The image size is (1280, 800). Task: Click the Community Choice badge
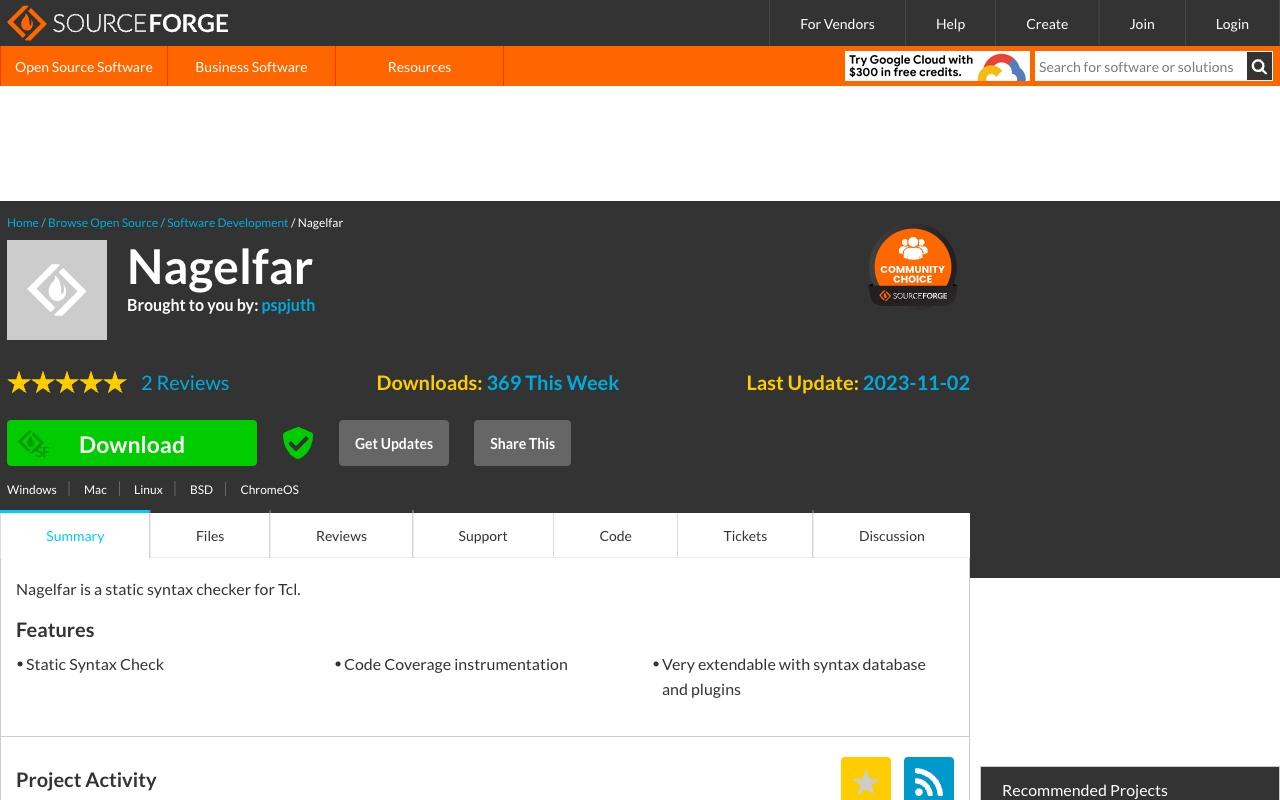(912, 268)
